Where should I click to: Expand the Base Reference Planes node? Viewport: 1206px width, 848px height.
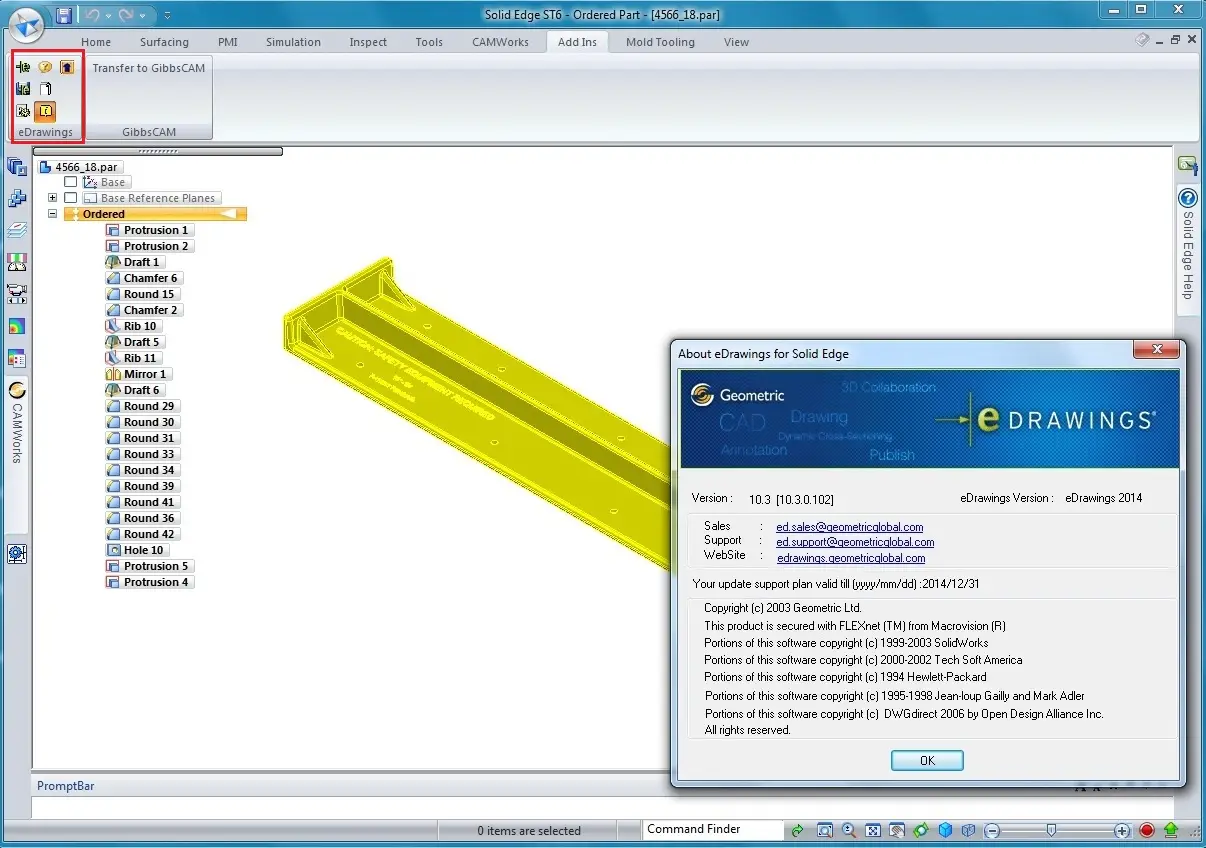click(x=52, y=198)
